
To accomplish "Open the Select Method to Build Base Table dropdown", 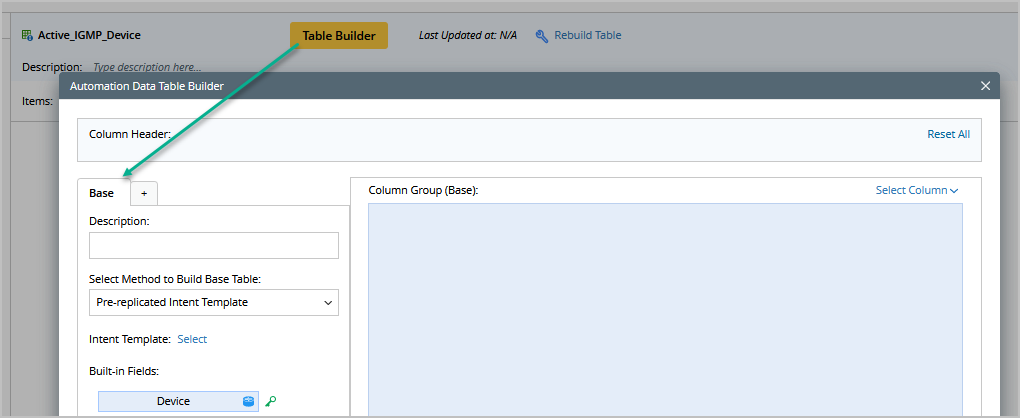I will tap(214, 302).
